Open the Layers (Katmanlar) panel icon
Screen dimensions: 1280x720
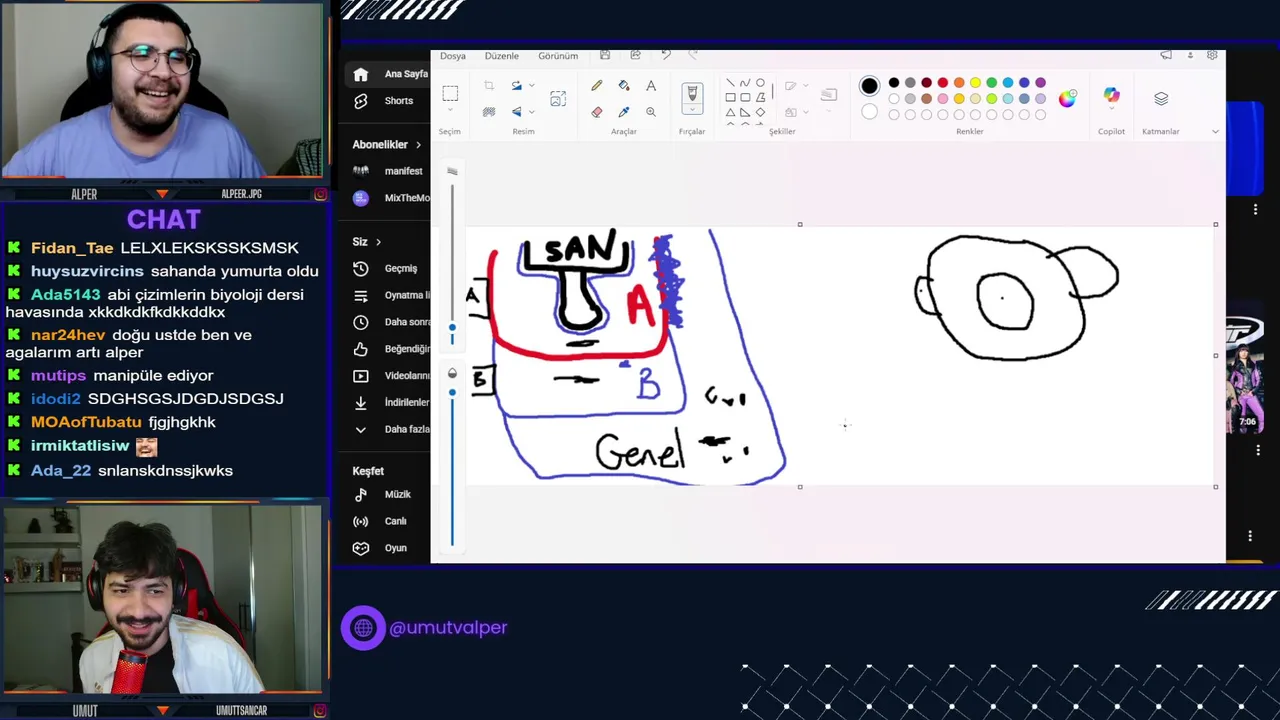pos(1161,98)
